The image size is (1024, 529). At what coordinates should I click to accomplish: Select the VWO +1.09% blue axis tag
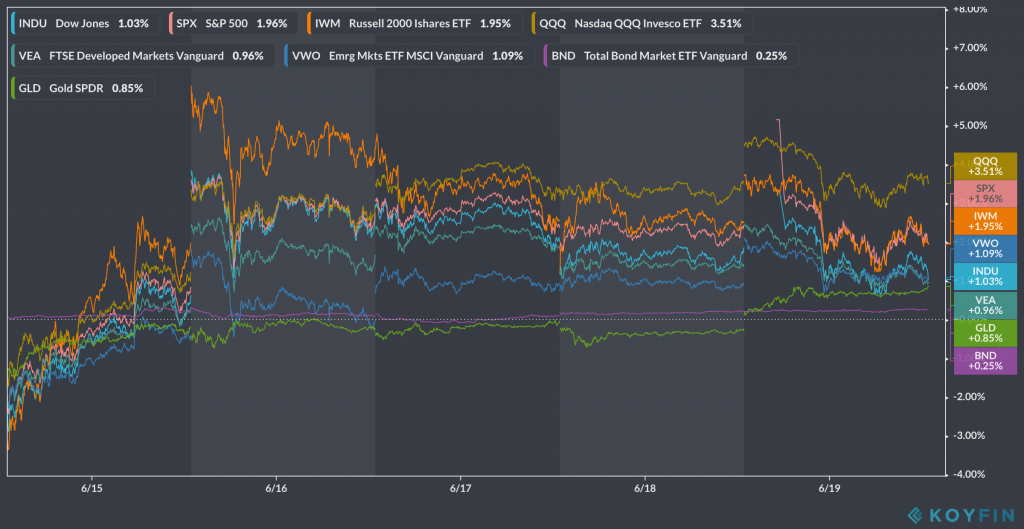point(985,249)
